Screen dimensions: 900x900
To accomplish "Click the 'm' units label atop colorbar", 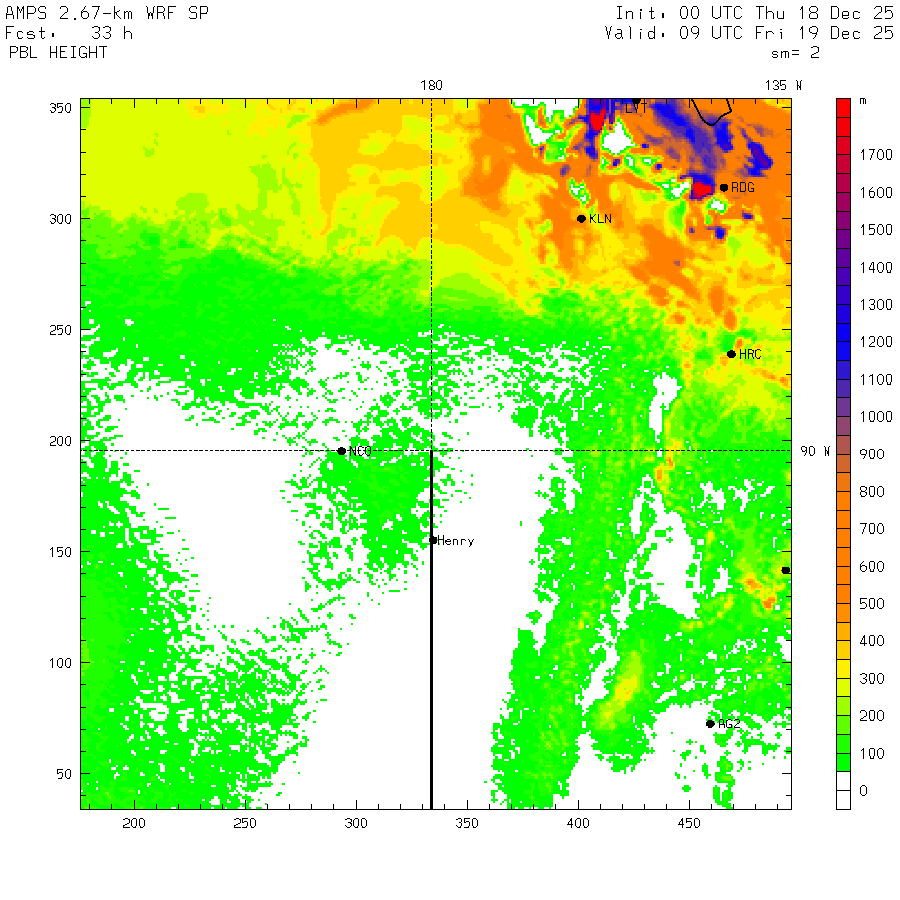I will click(x=863, y=101).
